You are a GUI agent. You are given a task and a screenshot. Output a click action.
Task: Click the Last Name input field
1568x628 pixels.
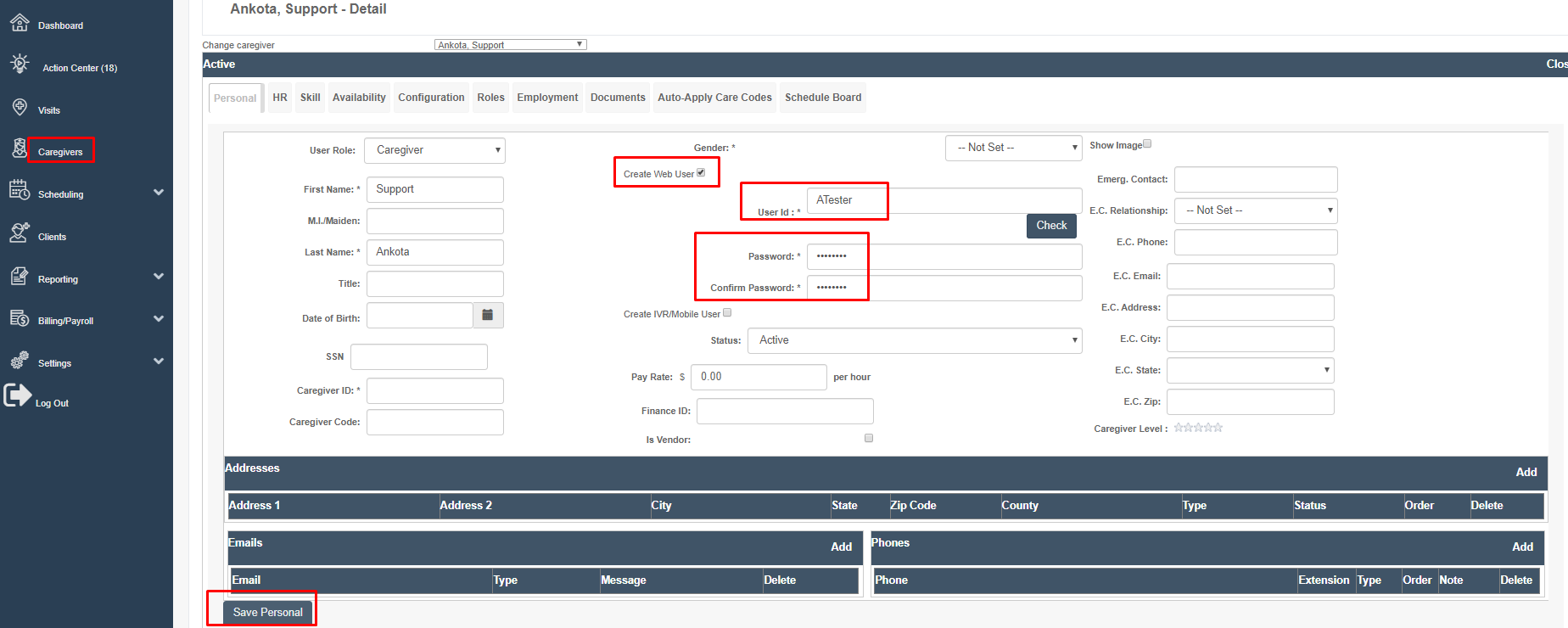435,252
